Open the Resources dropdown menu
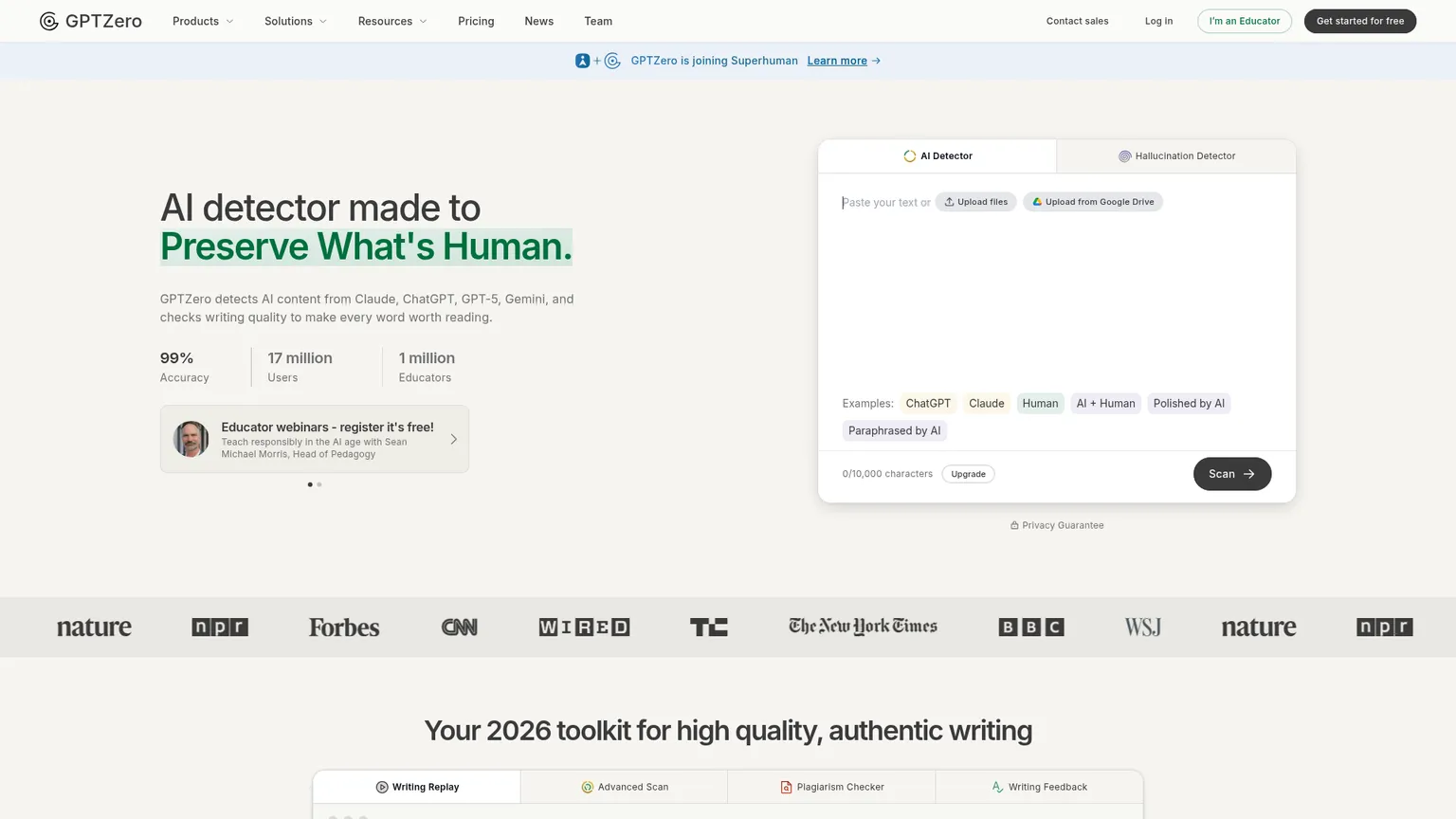 392,21
